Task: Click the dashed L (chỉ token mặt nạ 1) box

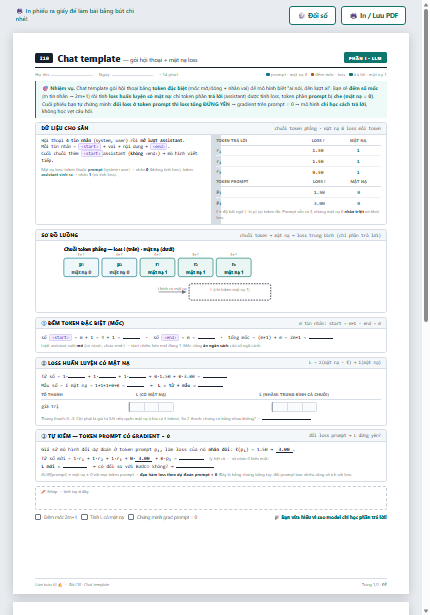Action: click(x=230, y=292)
